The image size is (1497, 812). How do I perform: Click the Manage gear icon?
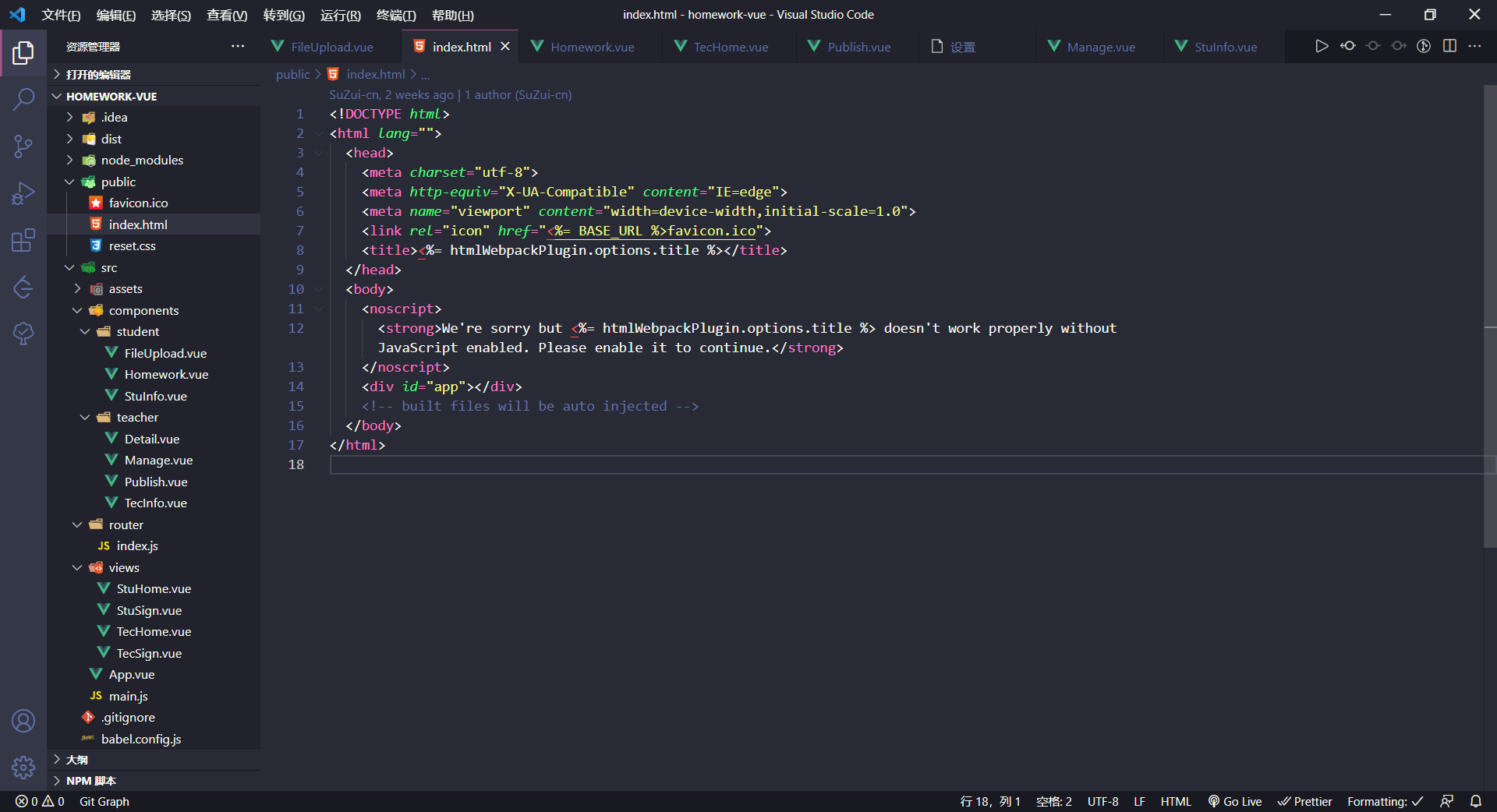(x=23, y=768)
